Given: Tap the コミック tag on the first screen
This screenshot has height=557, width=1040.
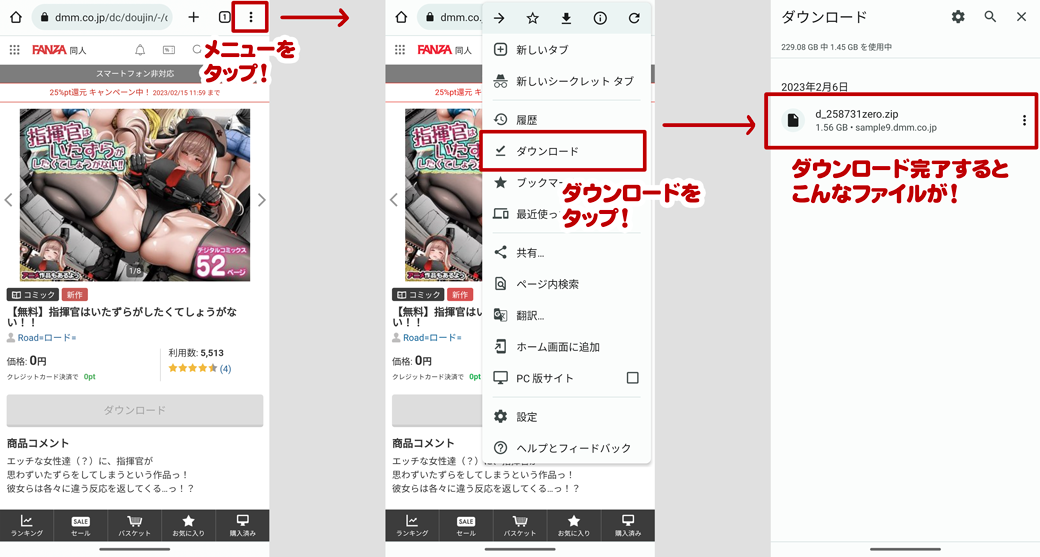Looking at the screenshot, I should pos(32,294).
